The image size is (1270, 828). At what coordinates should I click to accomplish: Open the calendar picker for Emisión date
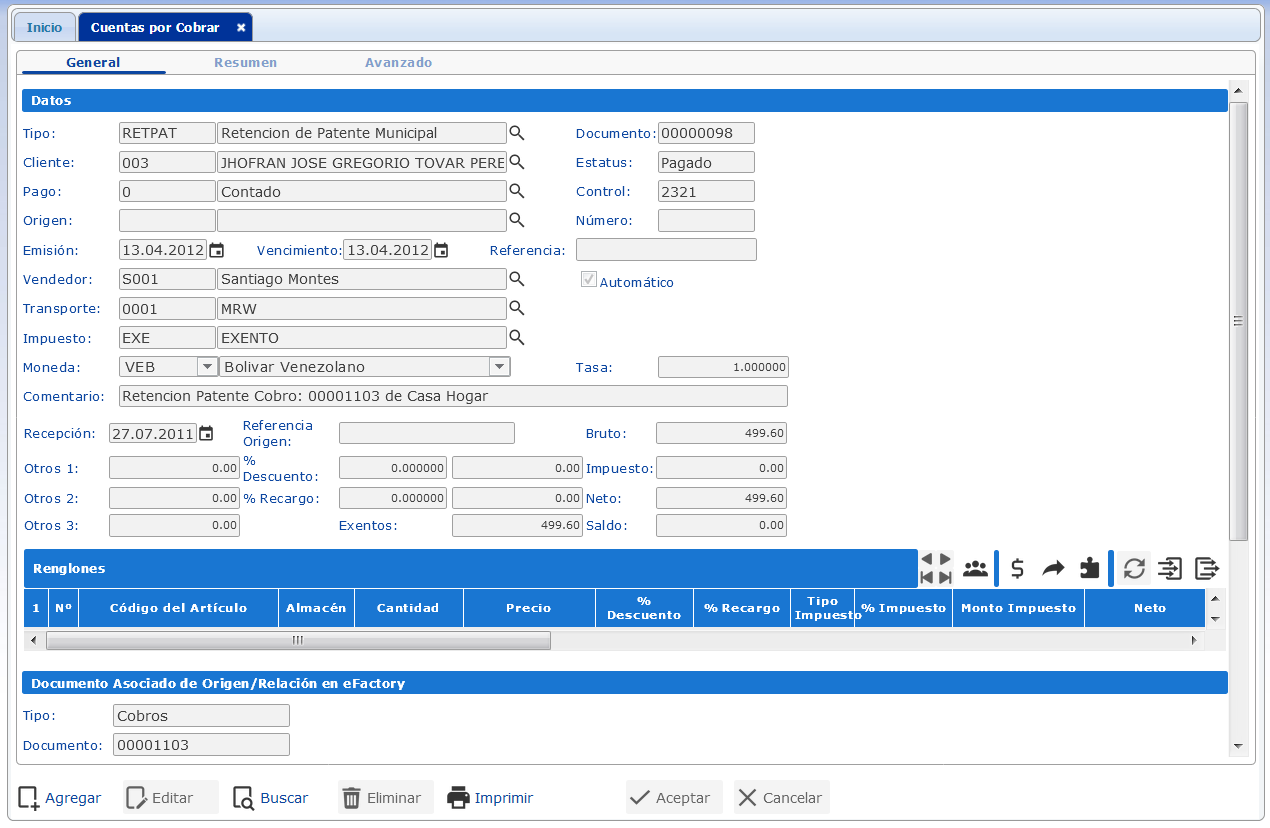click(x=216, y=250)
